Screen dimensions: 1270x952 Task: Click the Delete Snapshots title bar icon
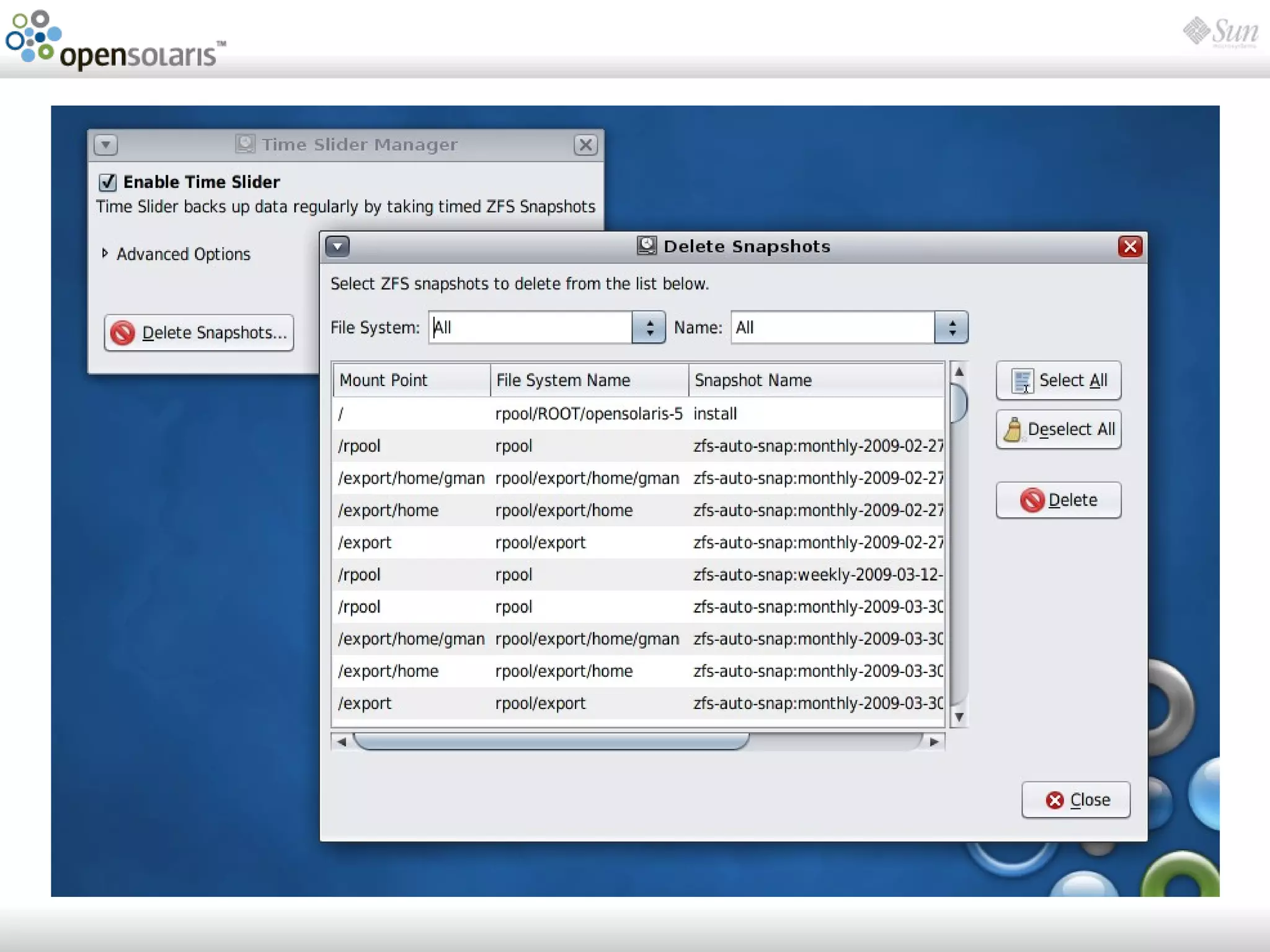pyautogui.click(x=646, y=246)
